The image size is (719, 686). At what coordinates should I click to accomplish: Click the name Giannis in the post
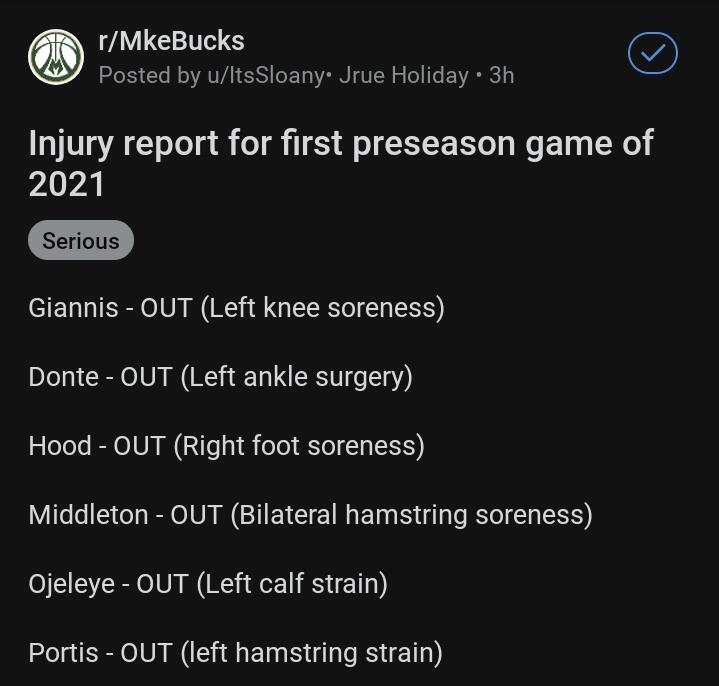73,307
